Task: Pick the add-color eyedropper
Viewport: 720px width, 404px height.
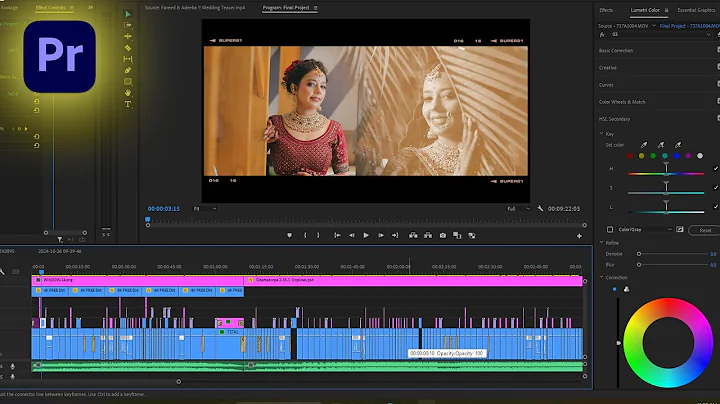Action: [661, 145]
